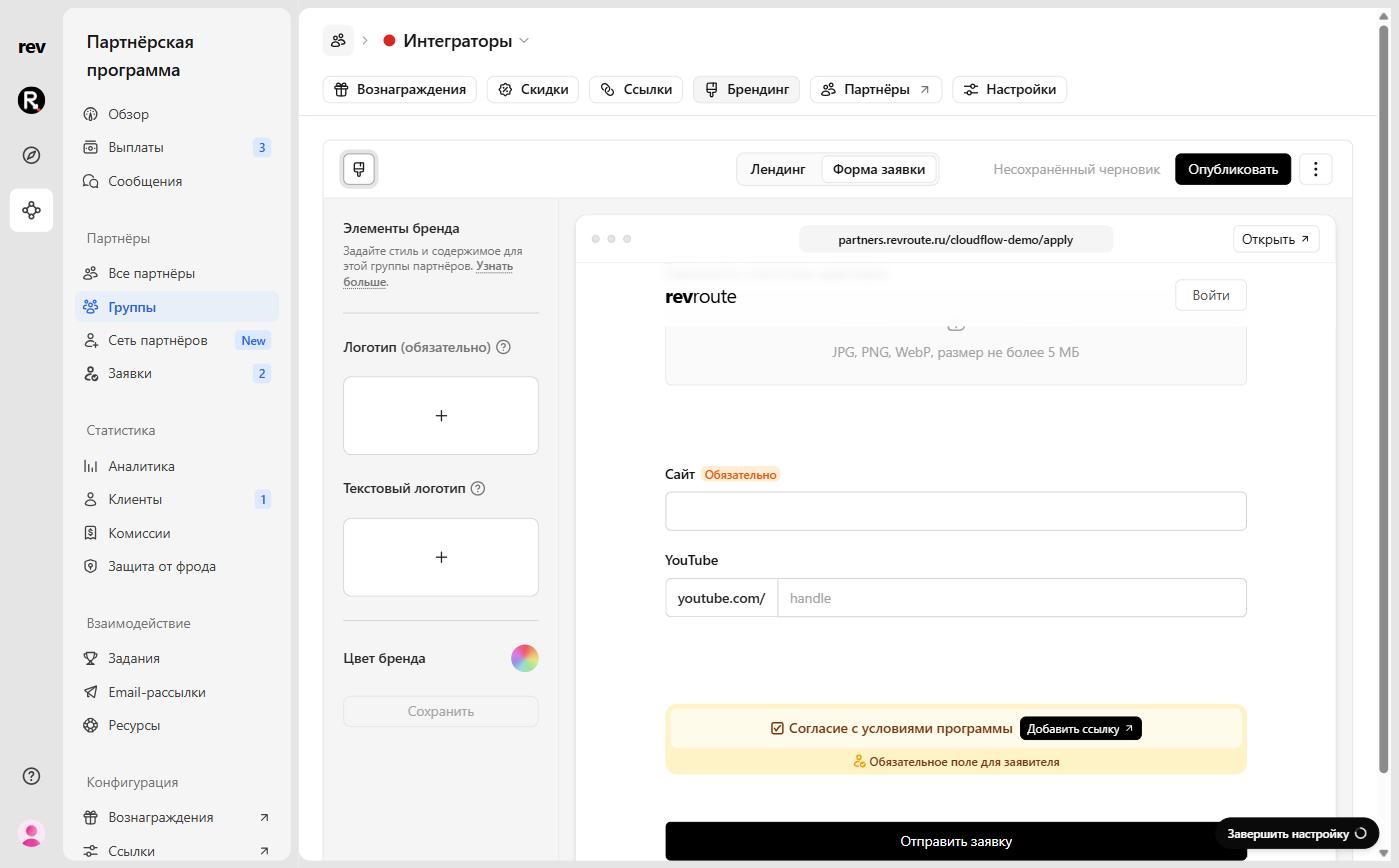The height and width of the screenshot is (868, 1399).
Task: Open the Настройки tab
Action: click(x=1009, y=89)
